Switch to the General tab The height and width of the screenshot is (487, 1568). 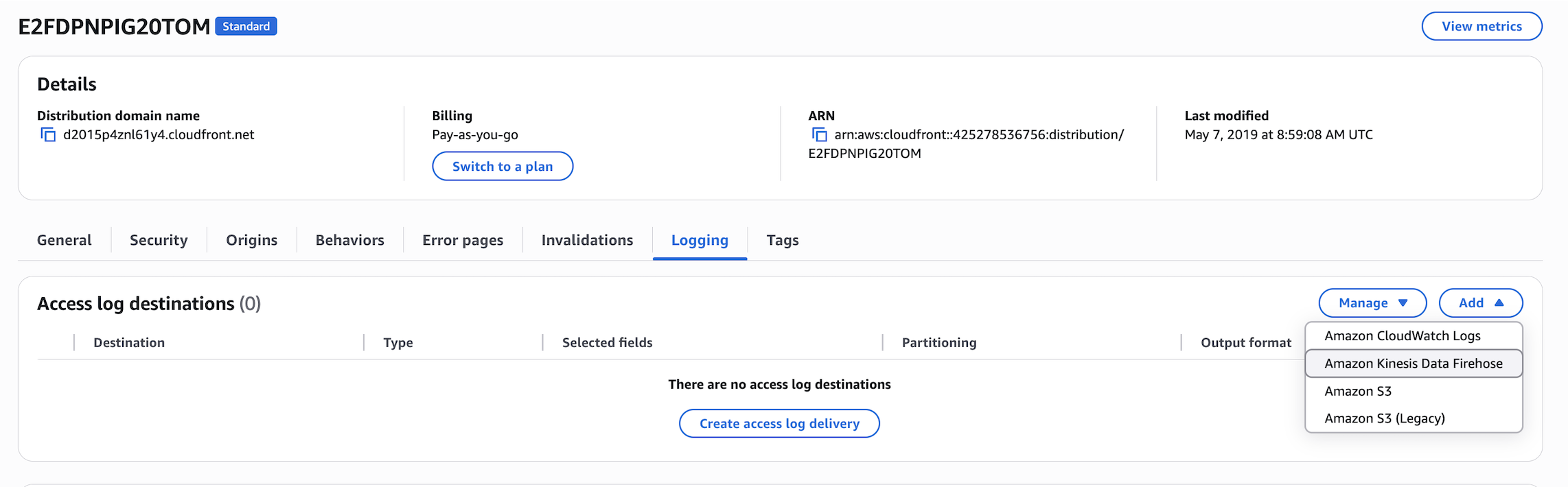64,240
